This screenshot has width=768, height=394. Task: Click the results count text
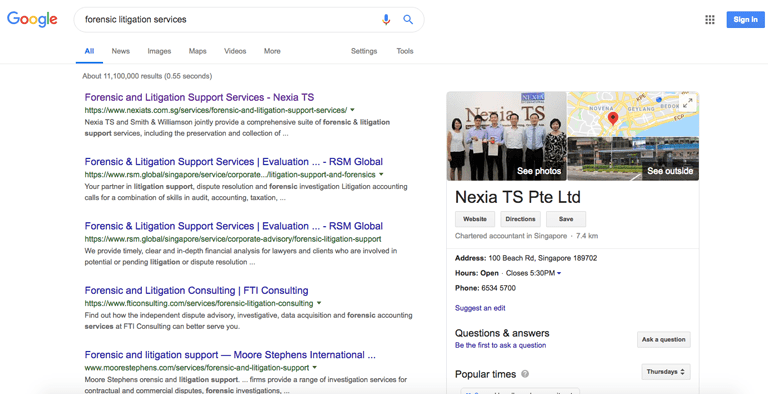147,76
